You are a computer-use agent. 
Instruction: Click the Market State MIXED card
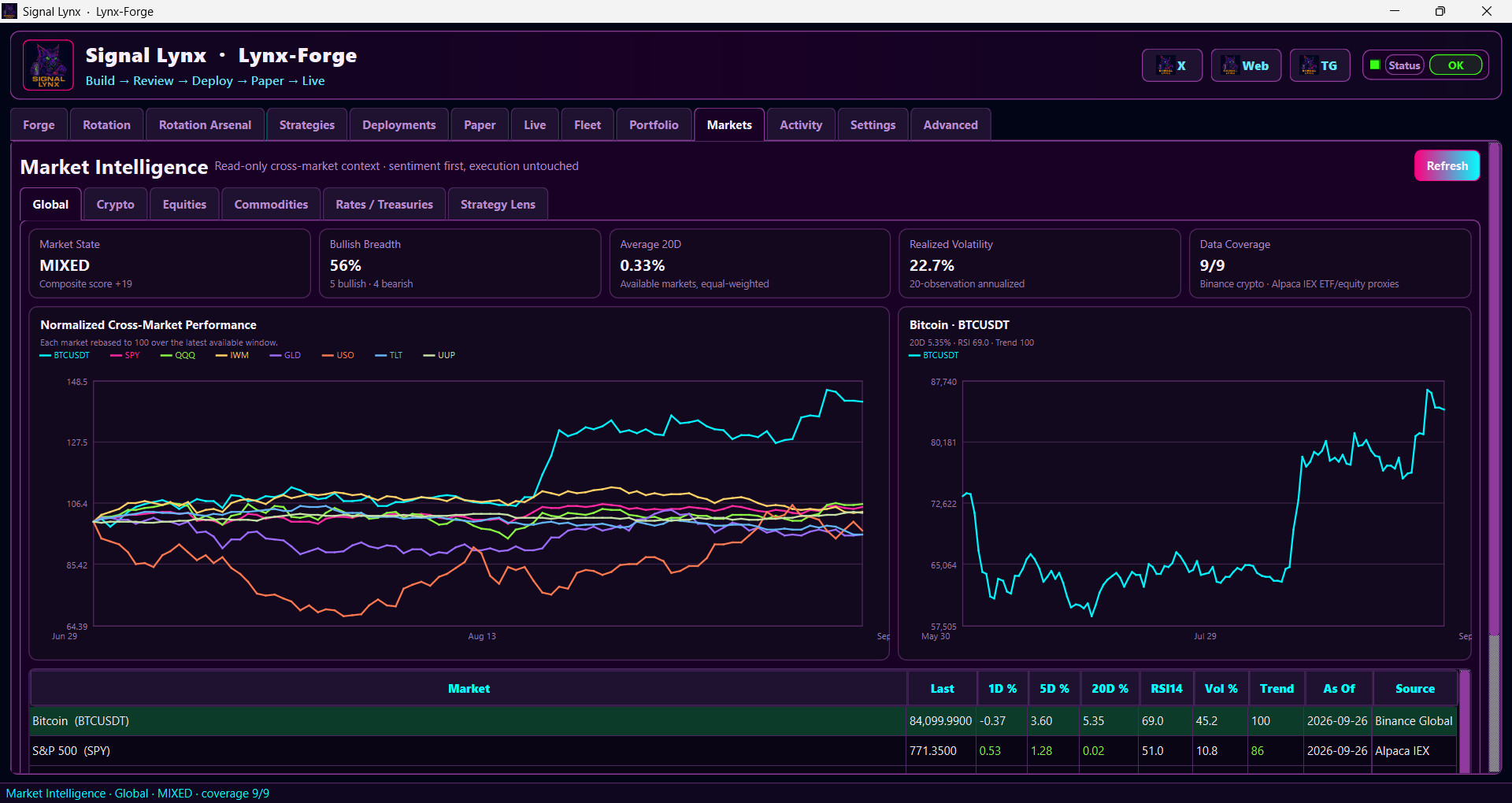click(169, 263)
